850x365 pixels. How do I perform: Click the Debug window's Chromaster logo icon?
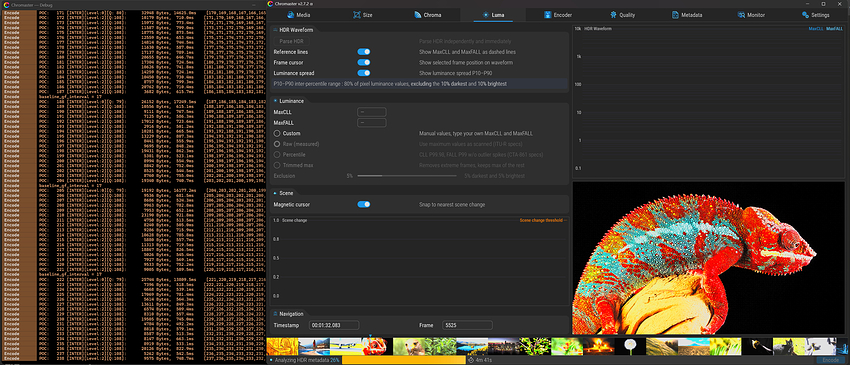coord(6,4)
